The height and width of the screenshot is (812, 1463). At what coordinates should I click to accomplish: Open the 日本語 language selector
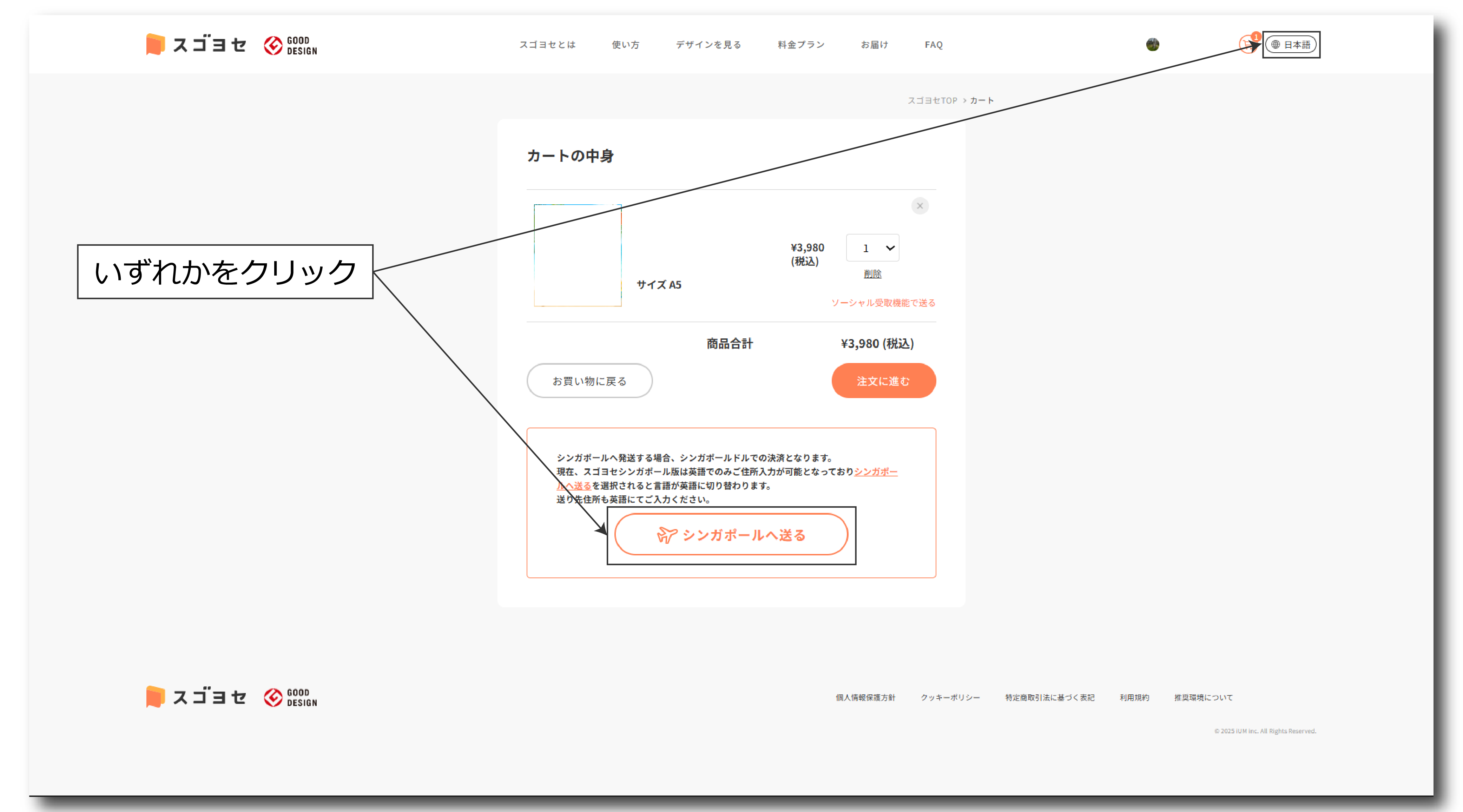point(1291,44)
